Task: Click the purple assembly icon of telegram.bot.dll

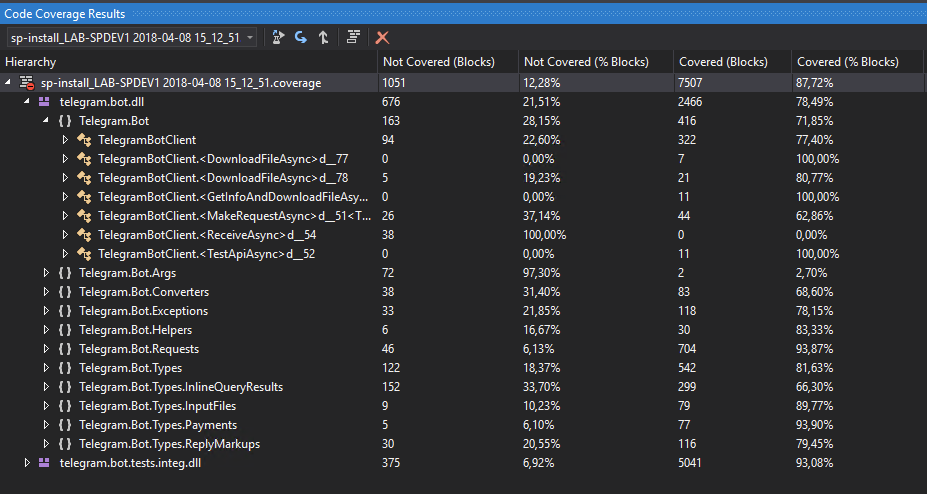Action: coord(44,102)
